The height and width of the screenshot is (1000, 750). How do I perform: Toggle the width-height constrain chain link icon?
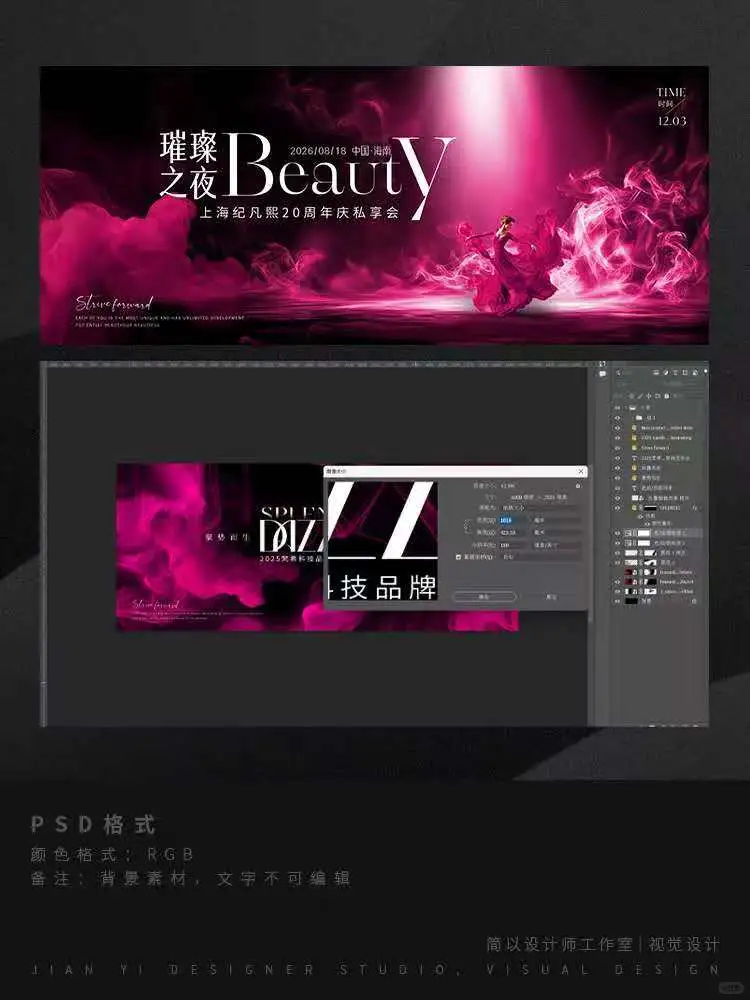466,527
